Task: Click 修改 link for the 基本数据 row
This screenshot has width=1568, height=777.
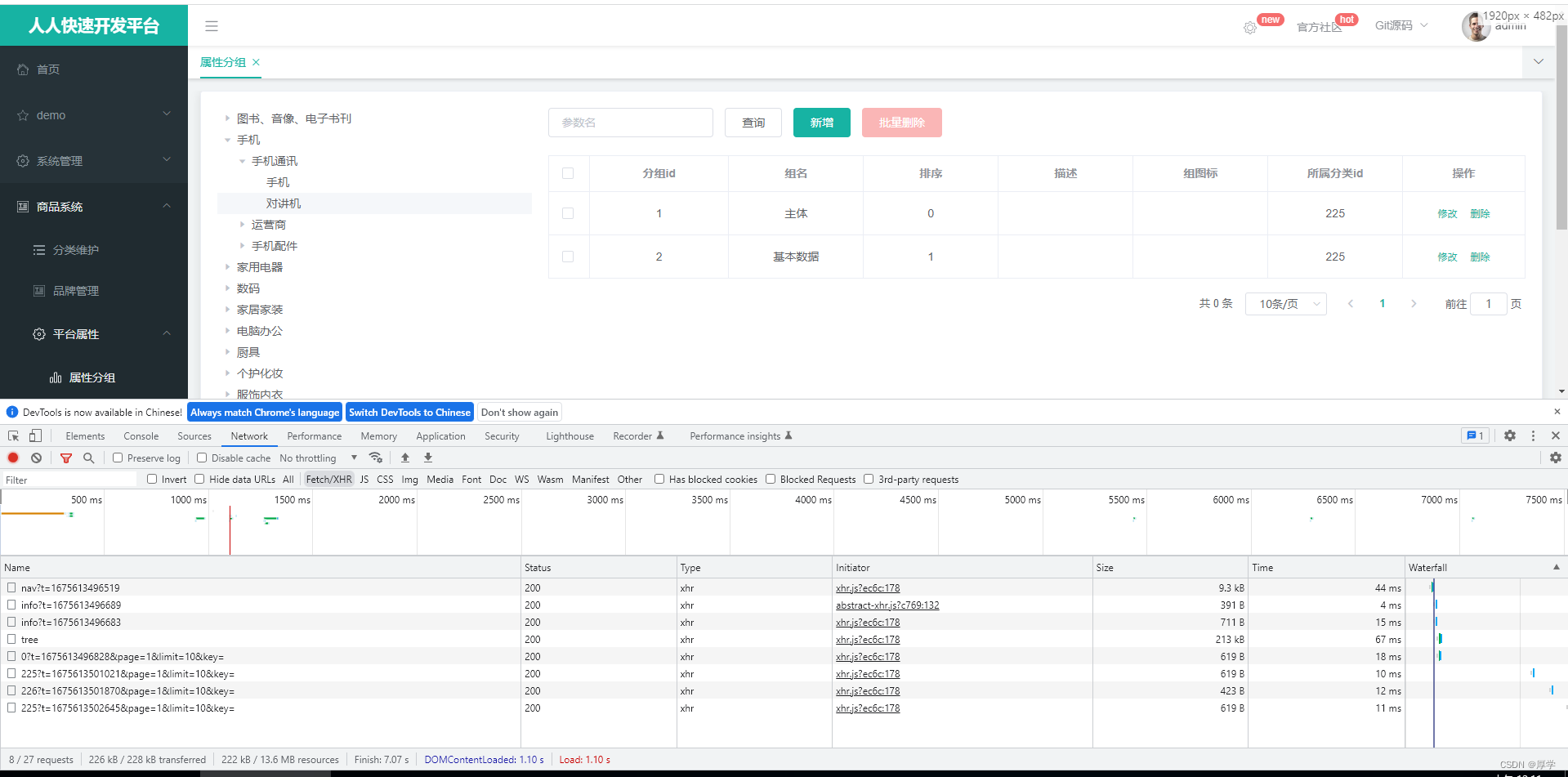Action: tap(1447, 257)
